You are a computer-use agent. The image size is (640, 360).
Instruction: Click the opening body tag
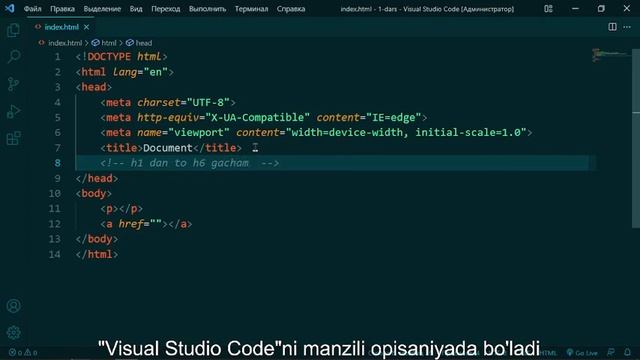point(93,193)
